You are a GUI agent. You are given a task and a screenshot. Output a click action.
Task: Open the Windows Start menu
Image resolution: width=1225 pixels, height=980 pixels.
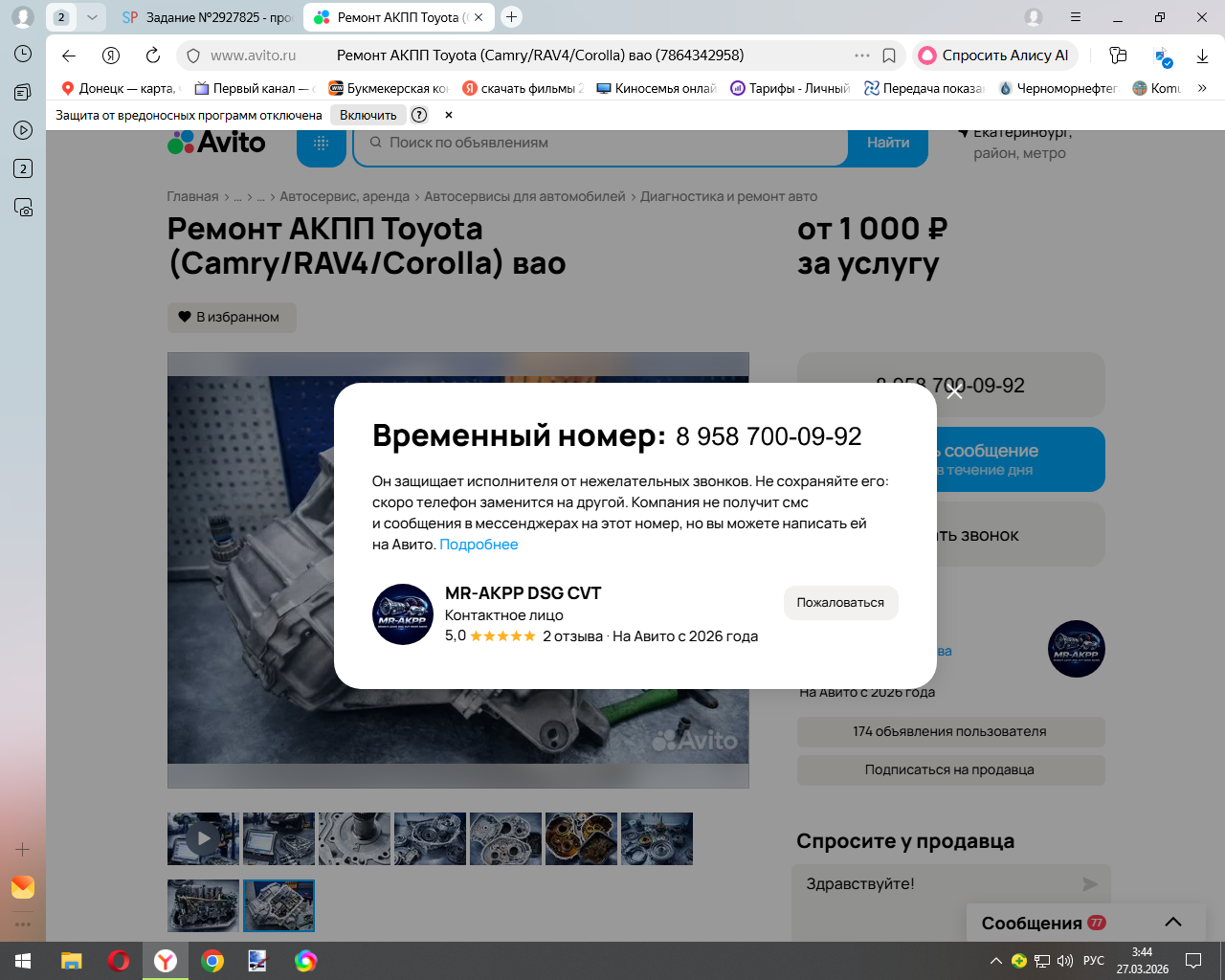(23, 961)
